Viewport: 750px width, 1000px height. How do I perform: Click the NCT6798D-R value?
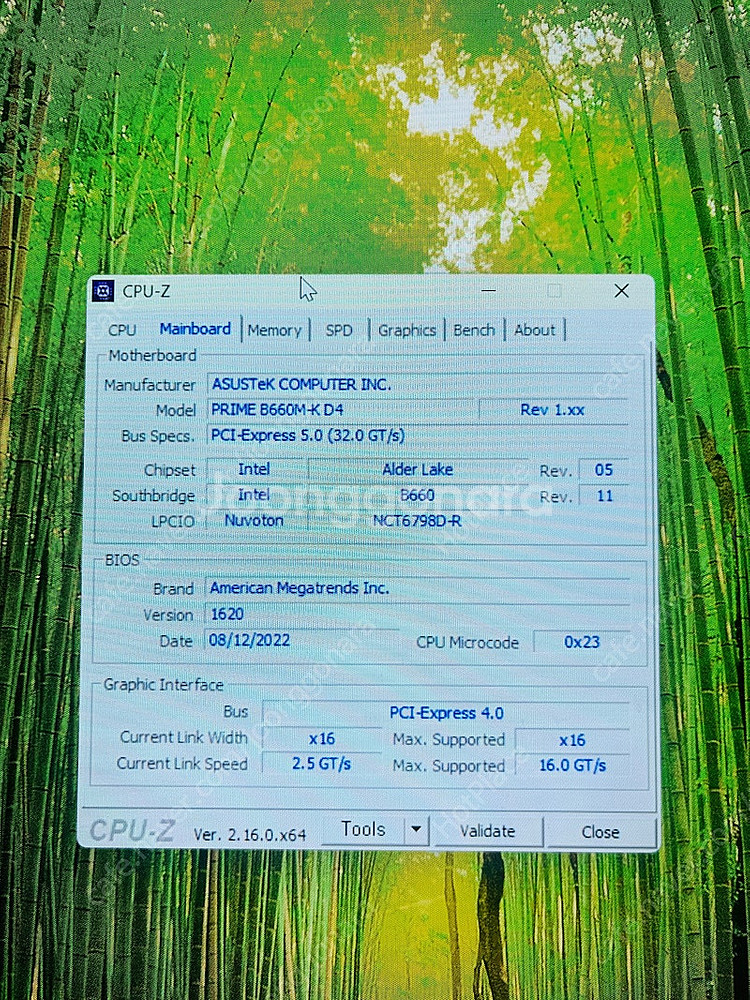point(418,521)
